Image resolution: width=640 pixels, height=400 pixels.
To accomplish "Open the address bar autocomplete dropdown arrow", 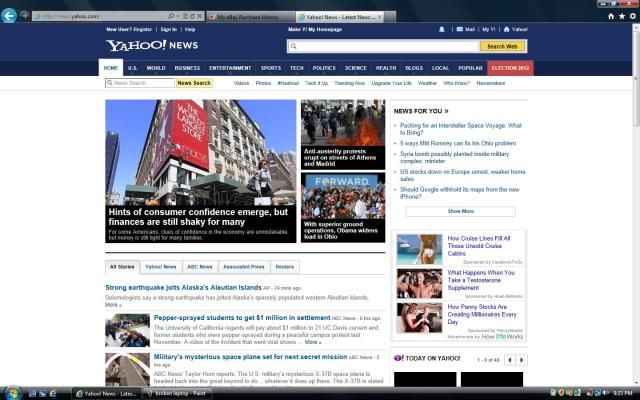I will pos(178,16).
